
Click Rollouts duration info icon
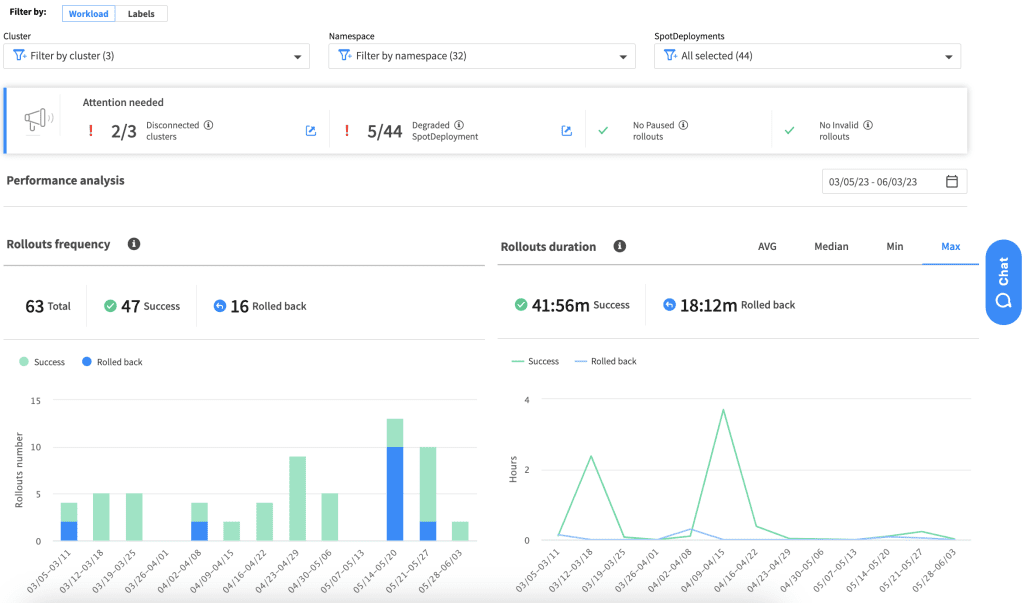pyautogui.click(x=619, y=246)
